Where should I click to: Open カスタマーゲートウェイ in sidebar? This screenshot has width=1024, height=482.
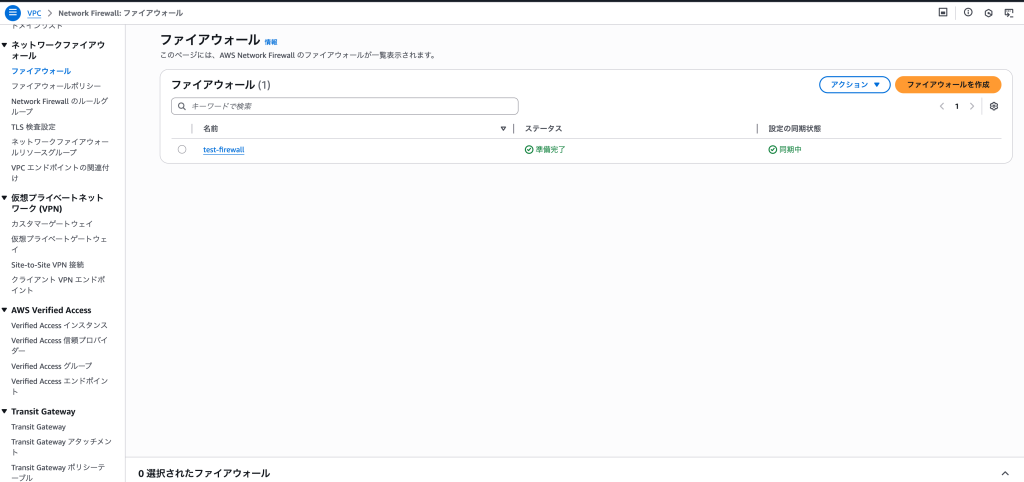tap(52, 223)
